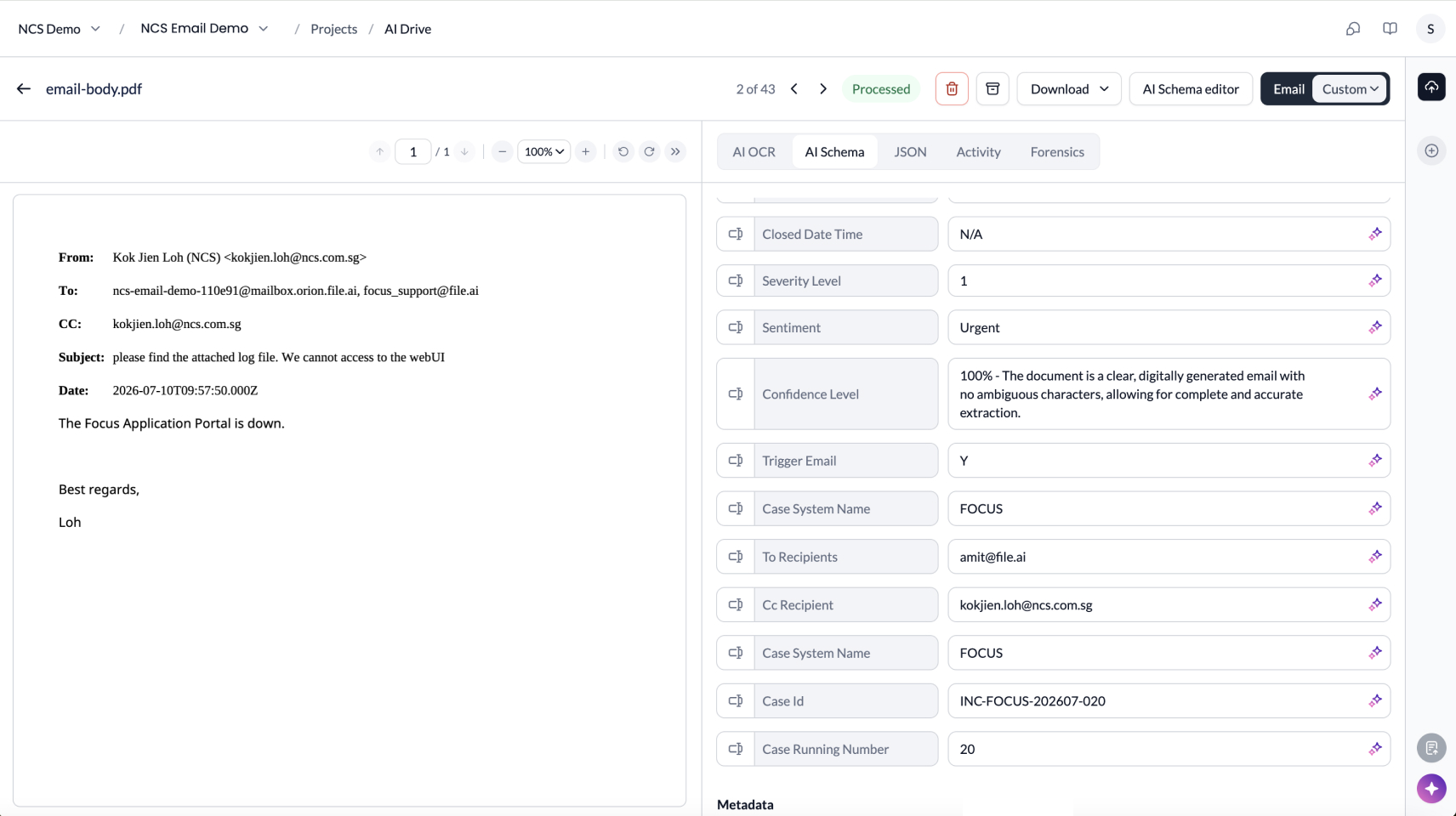Click the page number input box
The width and height of the screenshot is (1456, 816).
413,151
